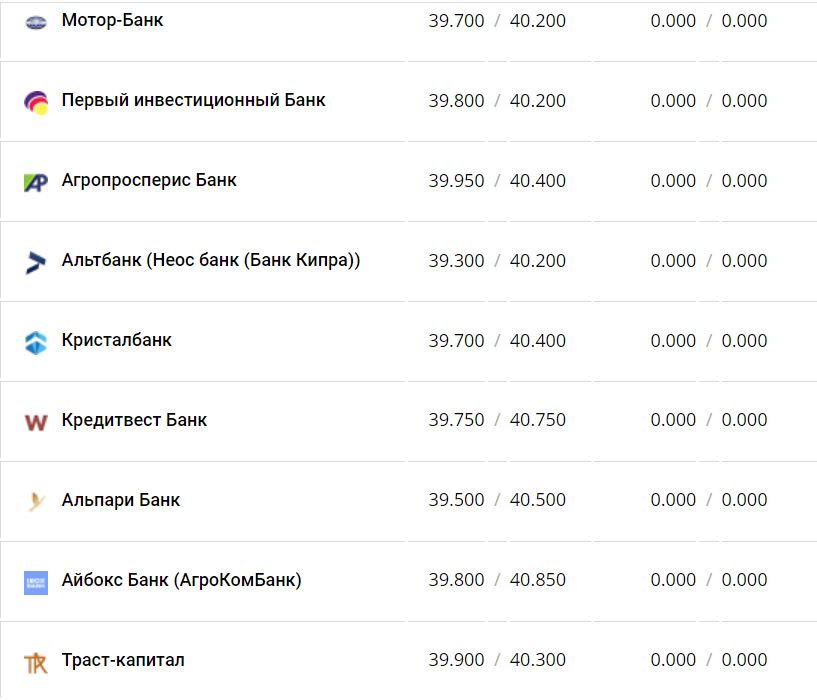
Task: Click the Альпари Банк logo icon
Action: pyautogui.click(x=36, y=501)
